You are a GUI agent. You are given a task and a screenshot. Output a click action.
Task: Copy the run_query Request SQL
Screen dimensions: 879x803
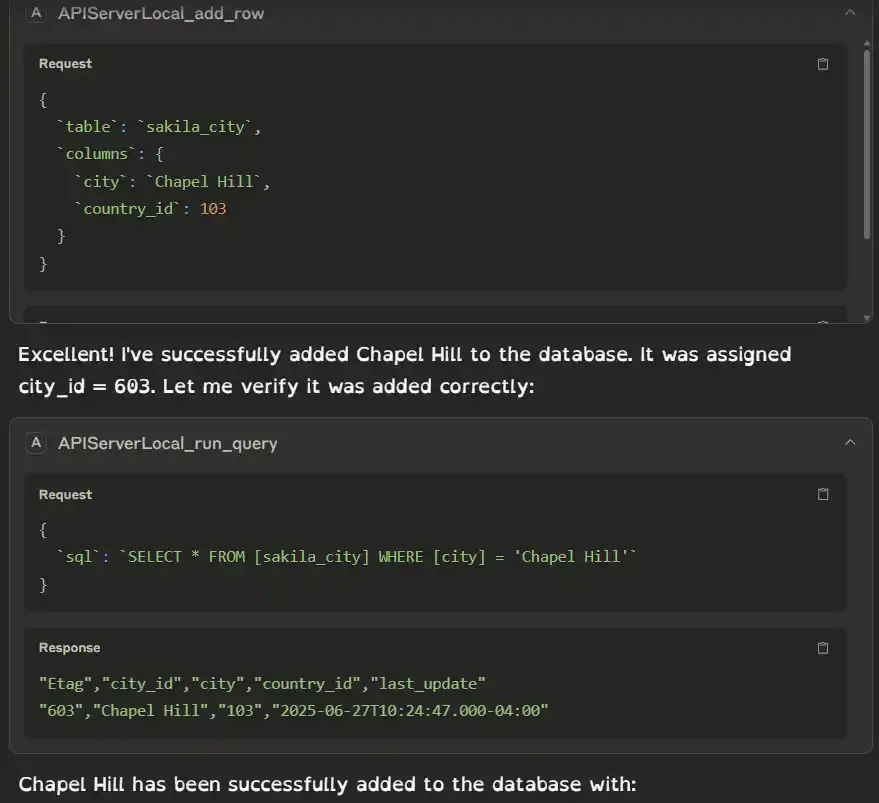(823, 495)
